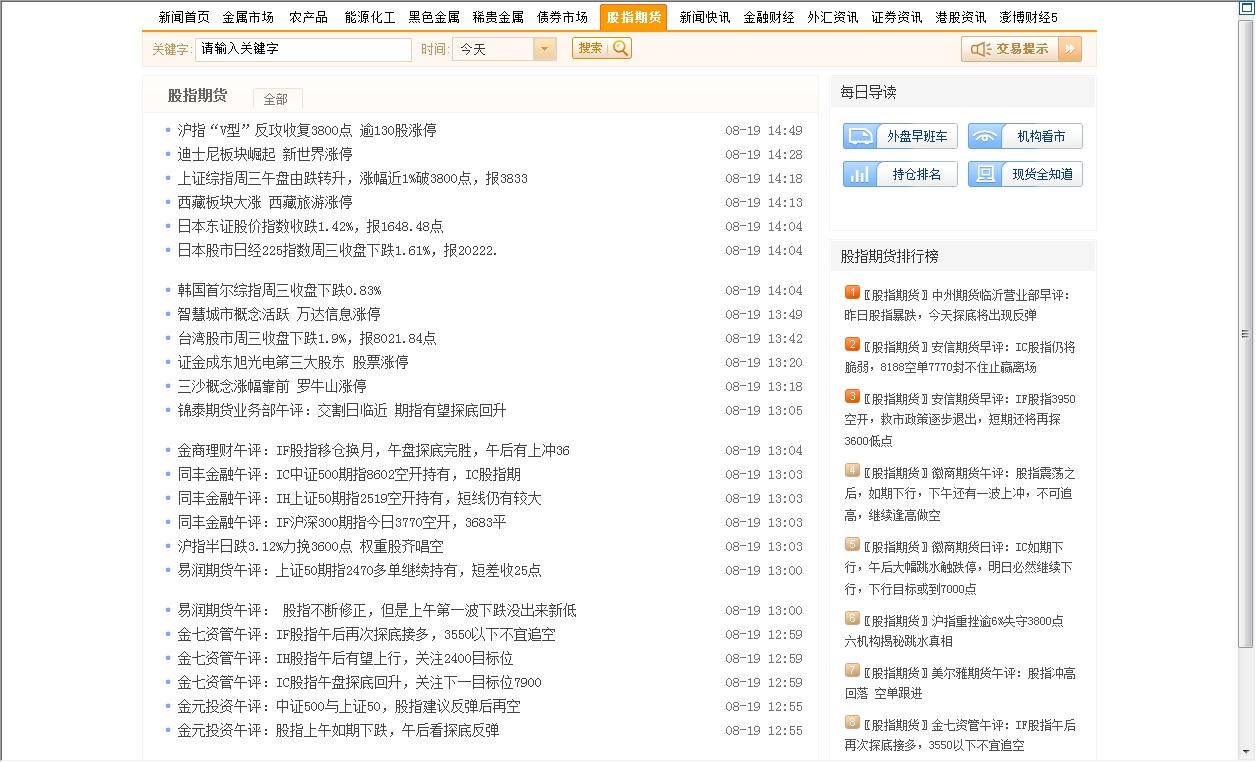This screenshot has width=1256, height=762.
Task: Open article 迪士尼板块崛起 新世界涨停
Action: (x=265, y=154)
